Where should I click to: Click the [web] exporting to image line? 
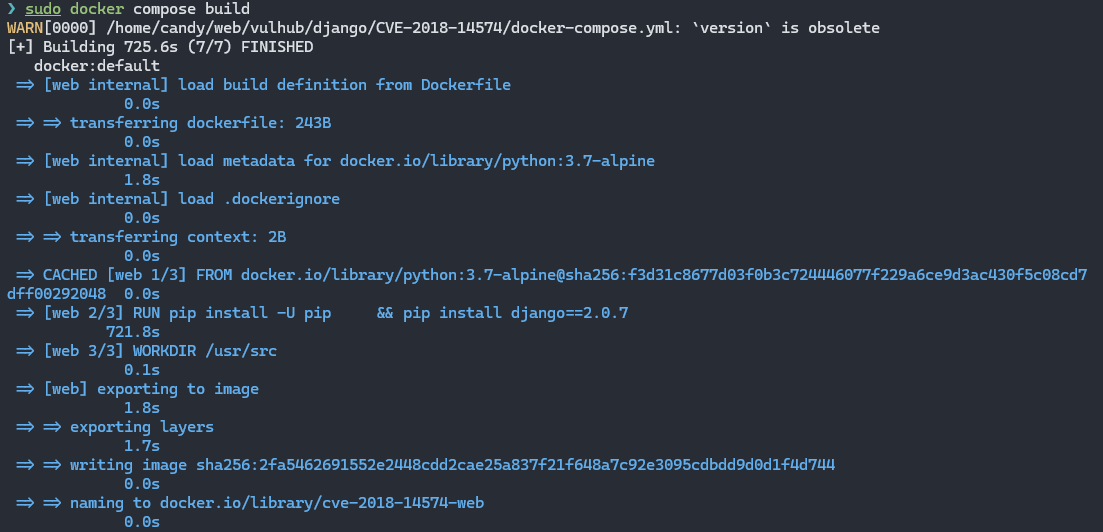pos(151,389)
